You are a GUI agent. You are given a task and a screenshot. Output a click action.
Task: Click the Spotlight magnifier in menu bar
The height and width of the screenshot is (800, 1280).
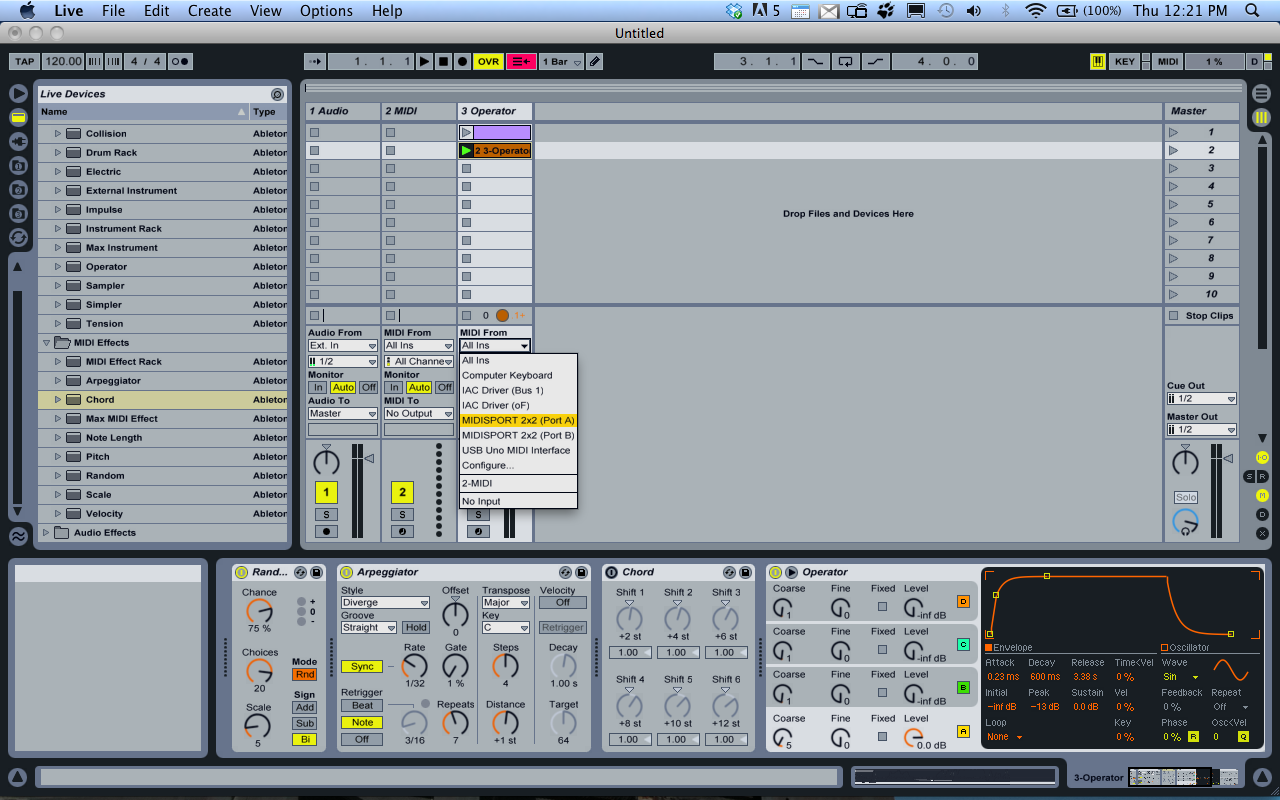[1251, 11]
